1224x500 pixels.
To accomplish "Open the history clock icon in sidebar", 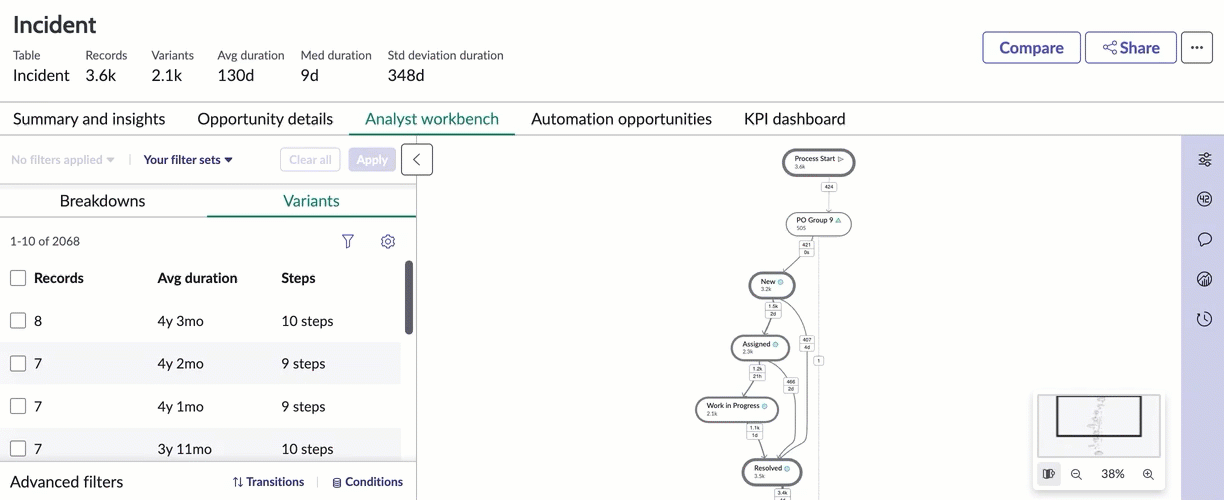I will (1204, 319).
